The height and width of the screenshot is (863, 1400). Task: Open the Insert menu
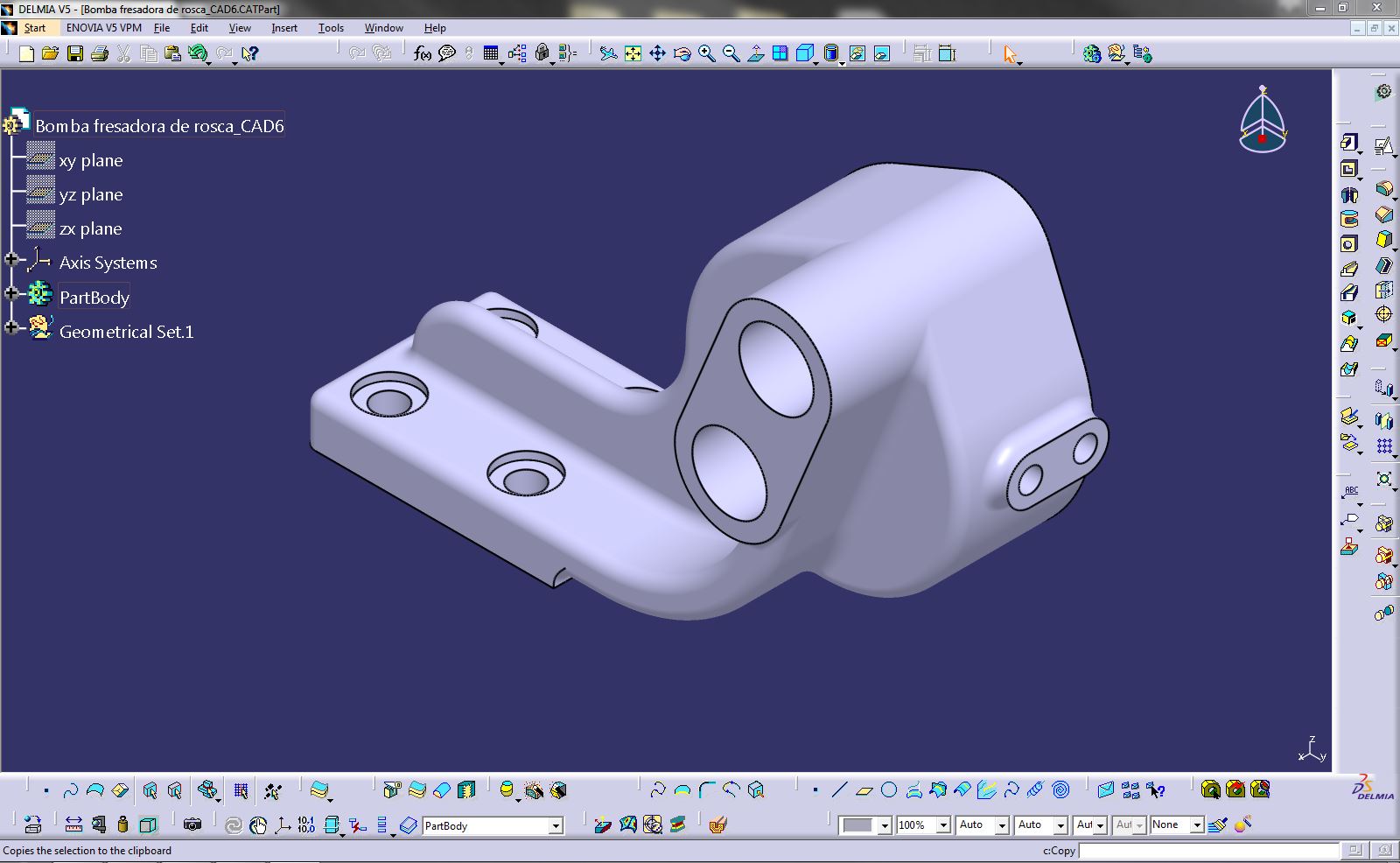[x=284, y=28]
